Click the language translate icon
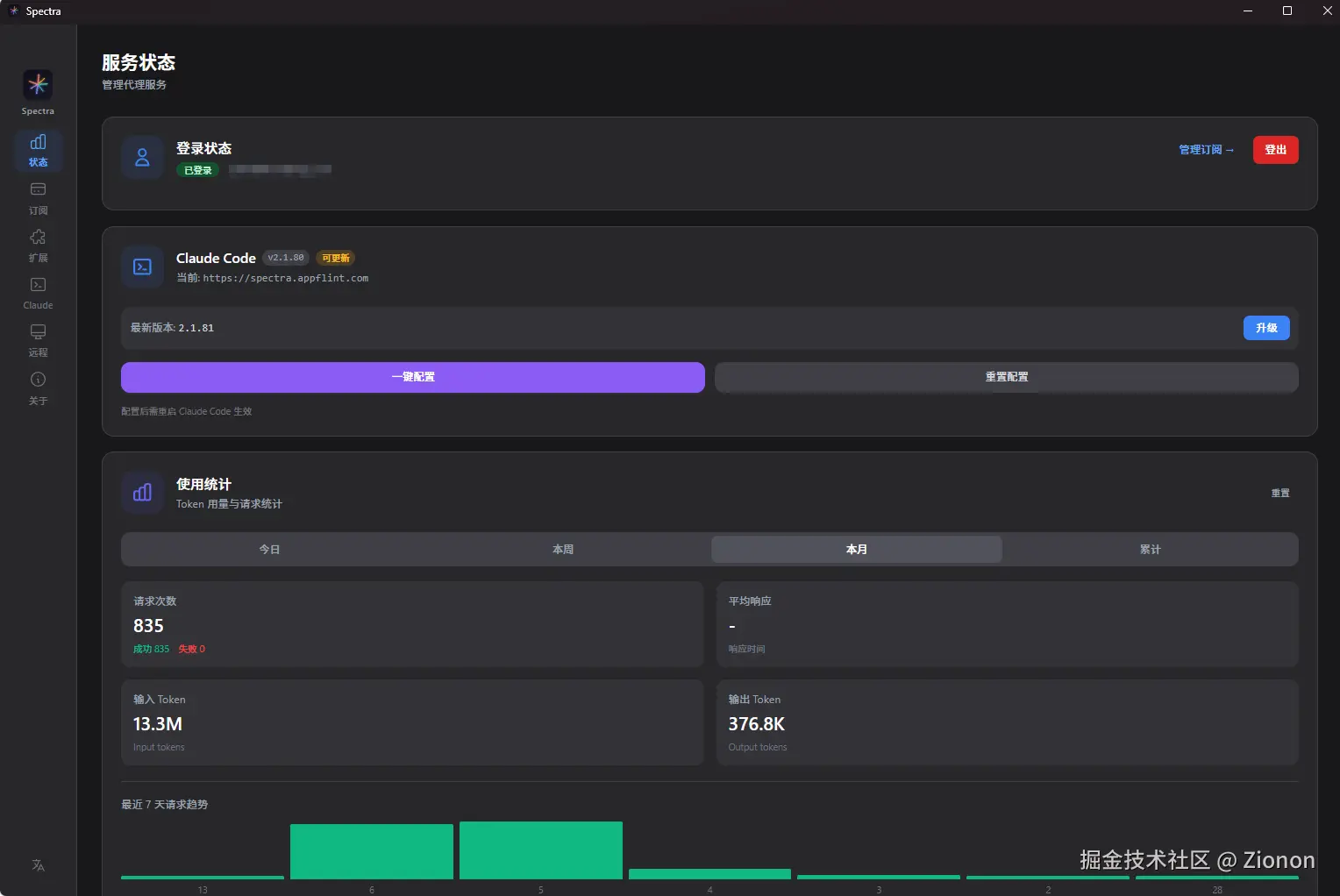The image size is (1340, 896). pyautogui.click(x=38, y=865)
